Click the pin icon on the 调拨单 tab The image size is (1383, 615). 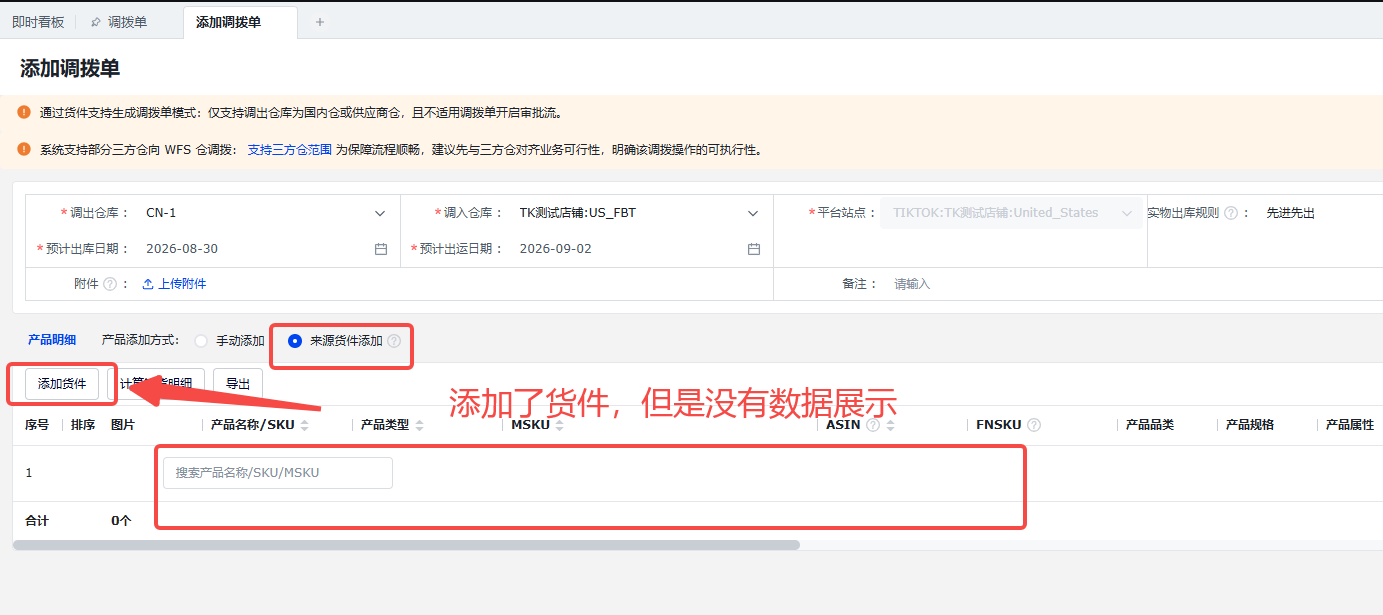(96, 22)
